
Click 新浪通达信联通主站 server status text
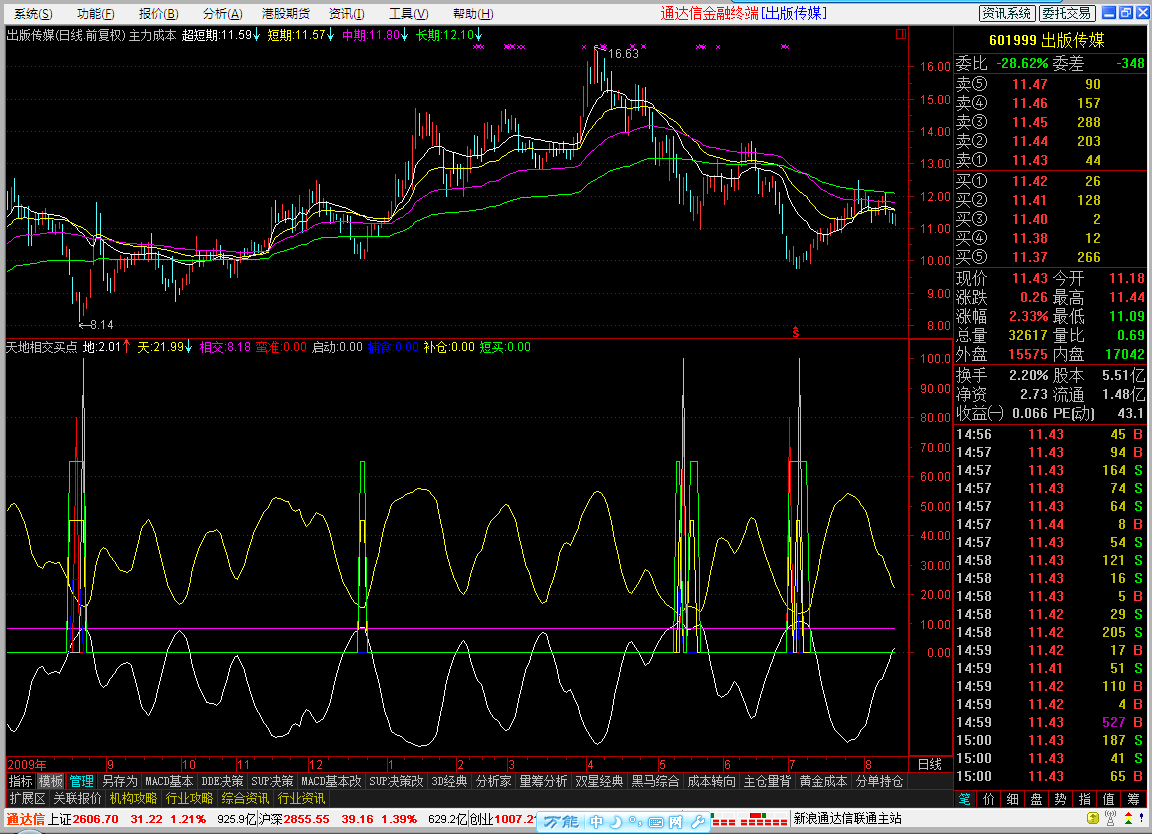[847, 819]
